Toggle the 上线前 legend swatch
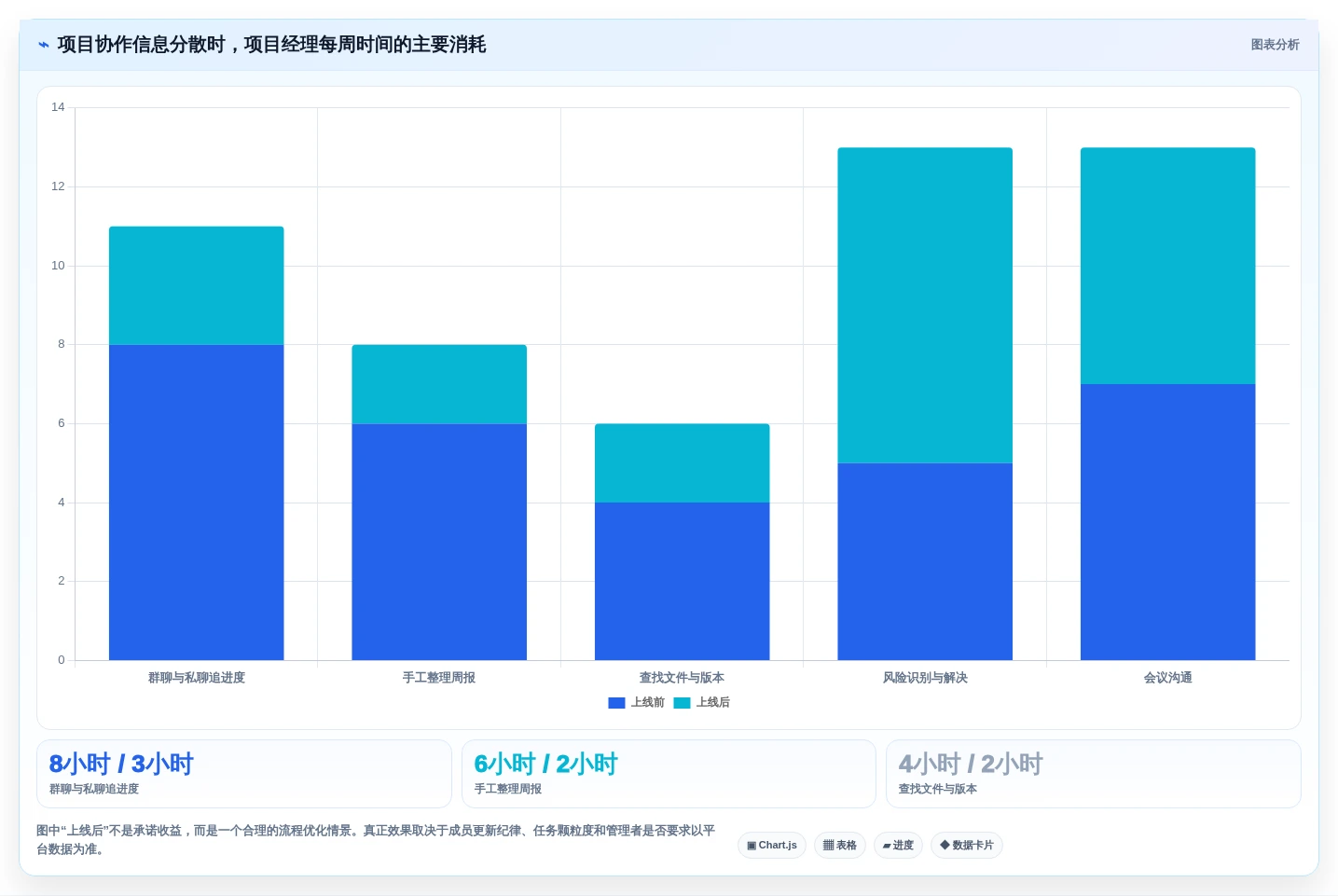 (x=616, y=703)
